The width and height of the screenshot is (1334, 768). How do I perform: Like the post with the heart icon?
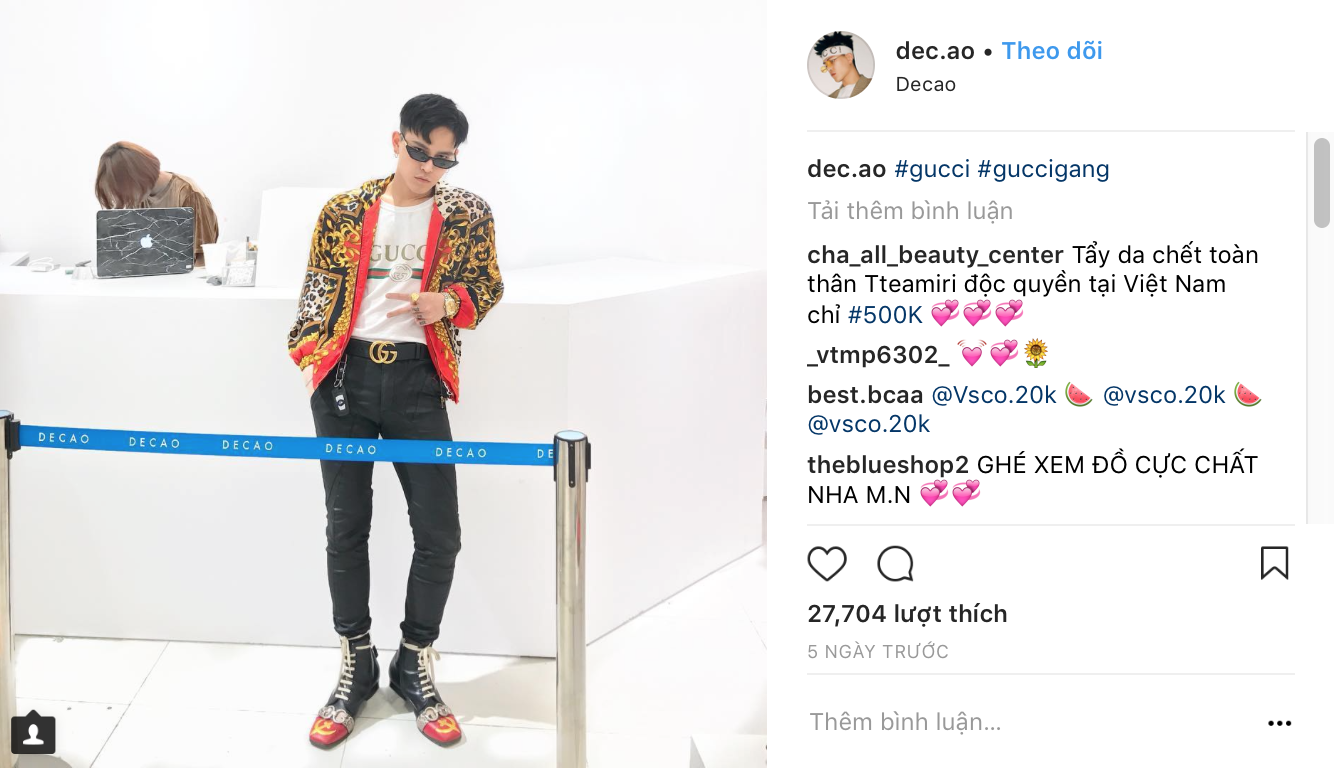pyautogui.click(x=827, y=564)
